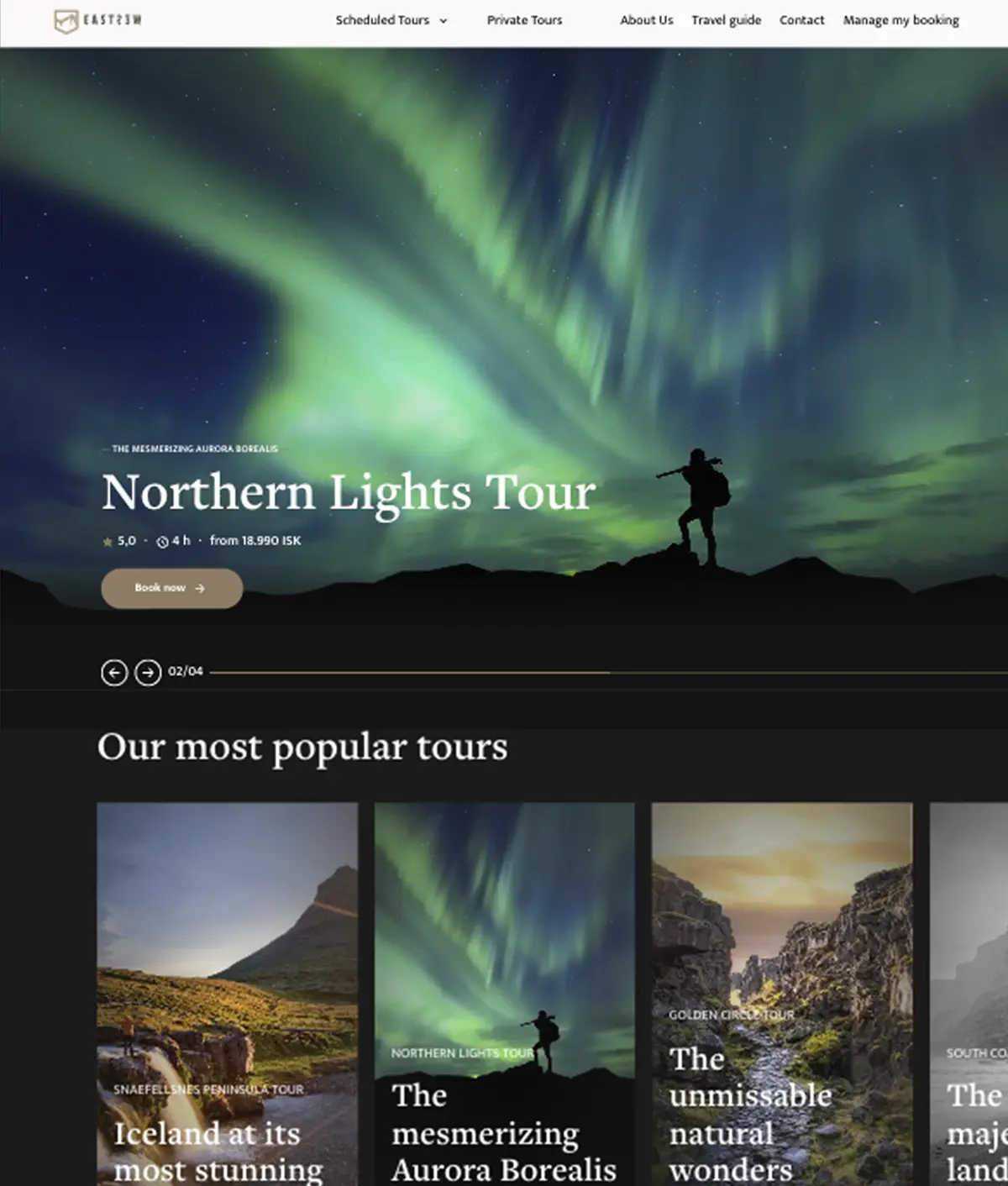Click the East West logo icon

[66, 21]
